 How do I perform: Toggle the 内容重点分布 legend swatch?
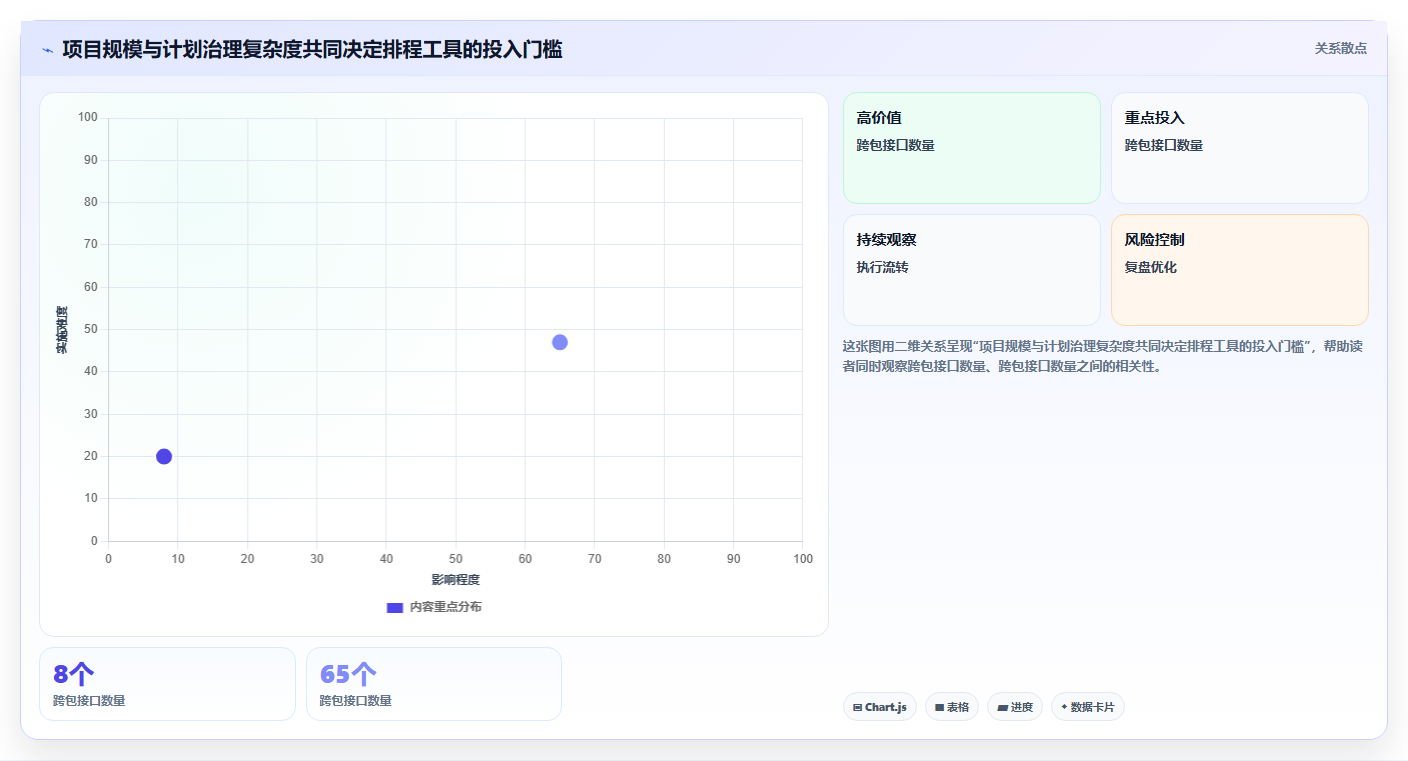[394, 608]
